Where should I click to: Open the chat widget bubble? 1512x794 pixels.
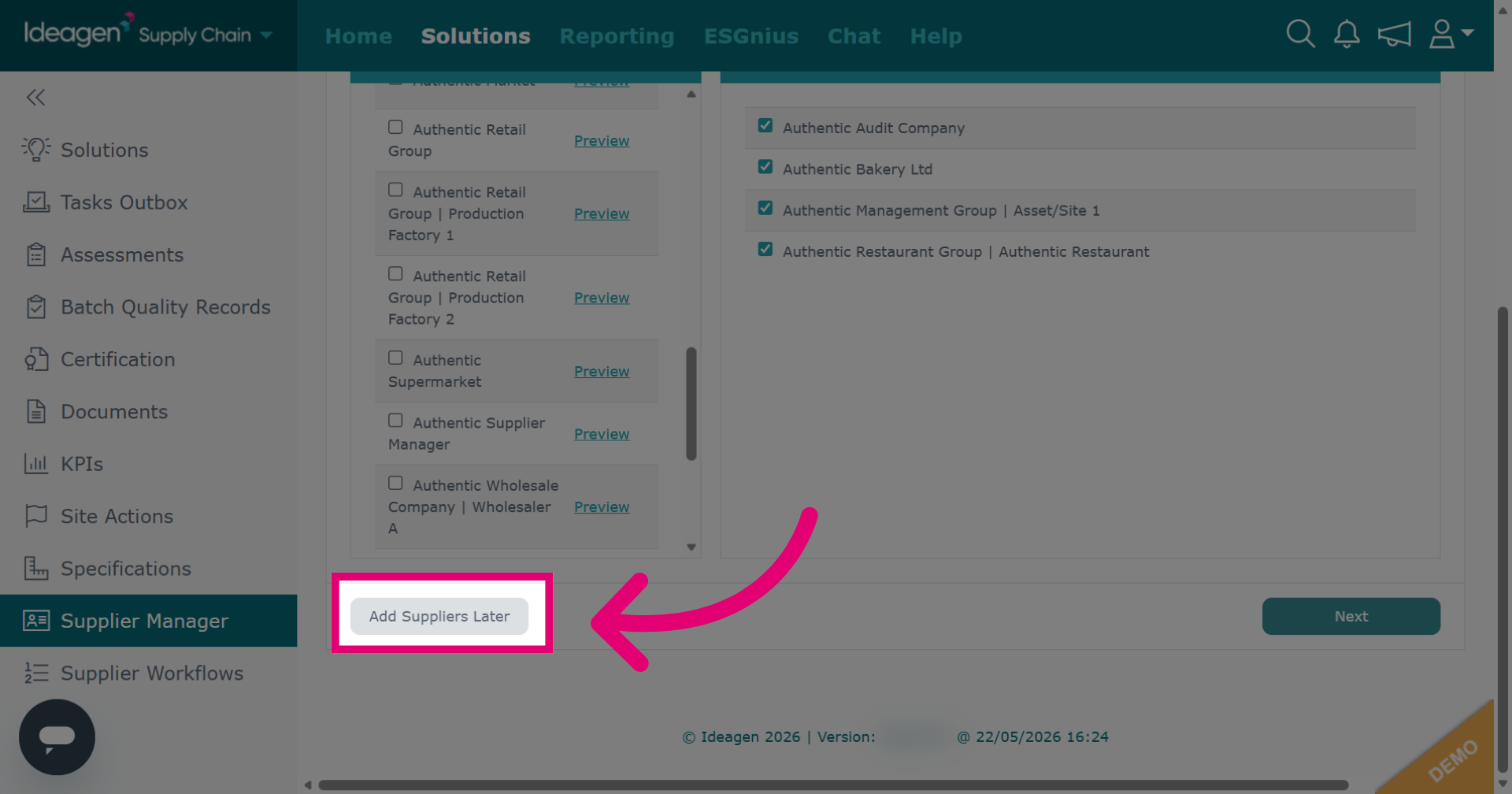57,737
